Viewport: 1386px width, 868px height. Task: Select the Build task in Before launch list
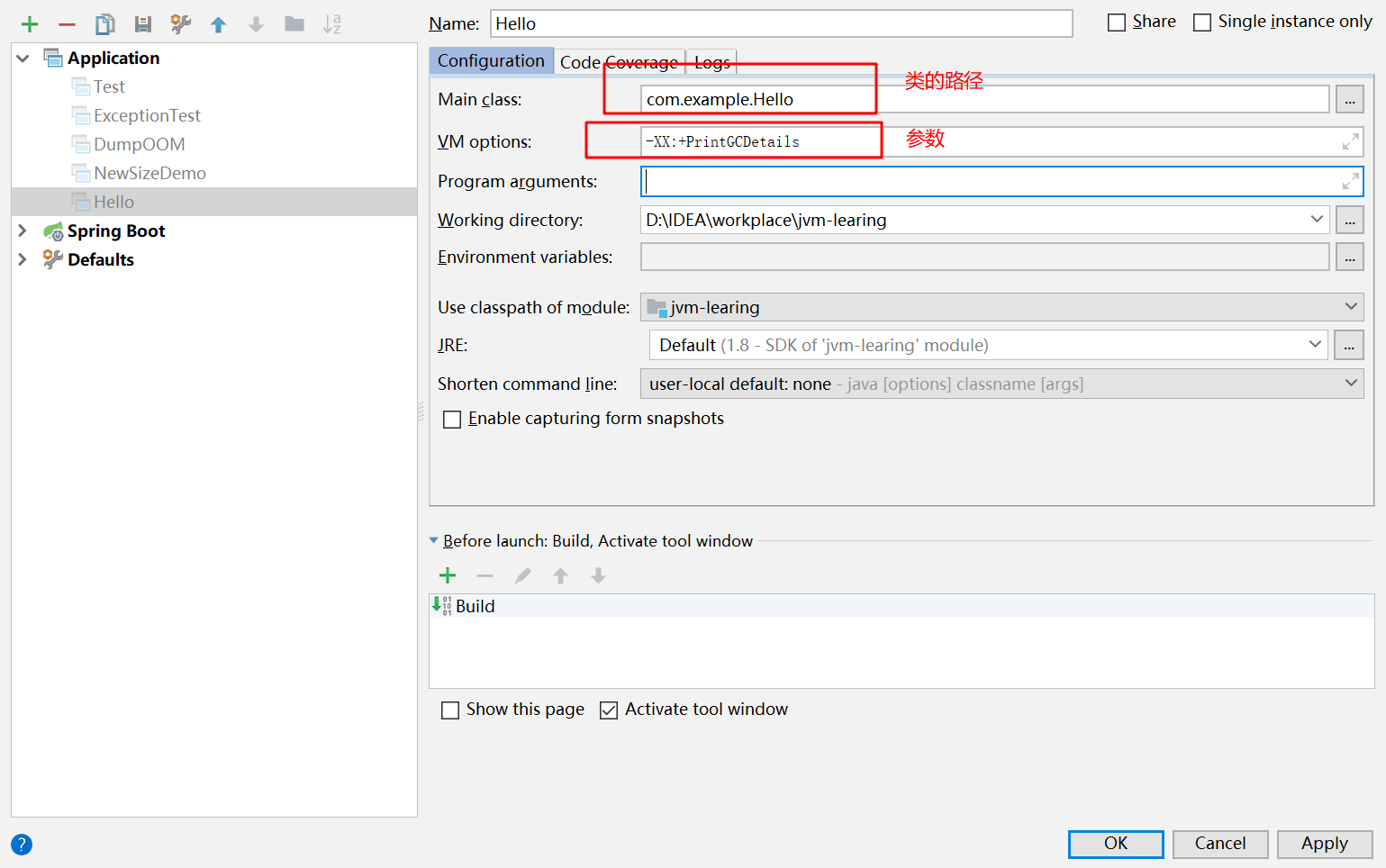(x=901, y=606)
